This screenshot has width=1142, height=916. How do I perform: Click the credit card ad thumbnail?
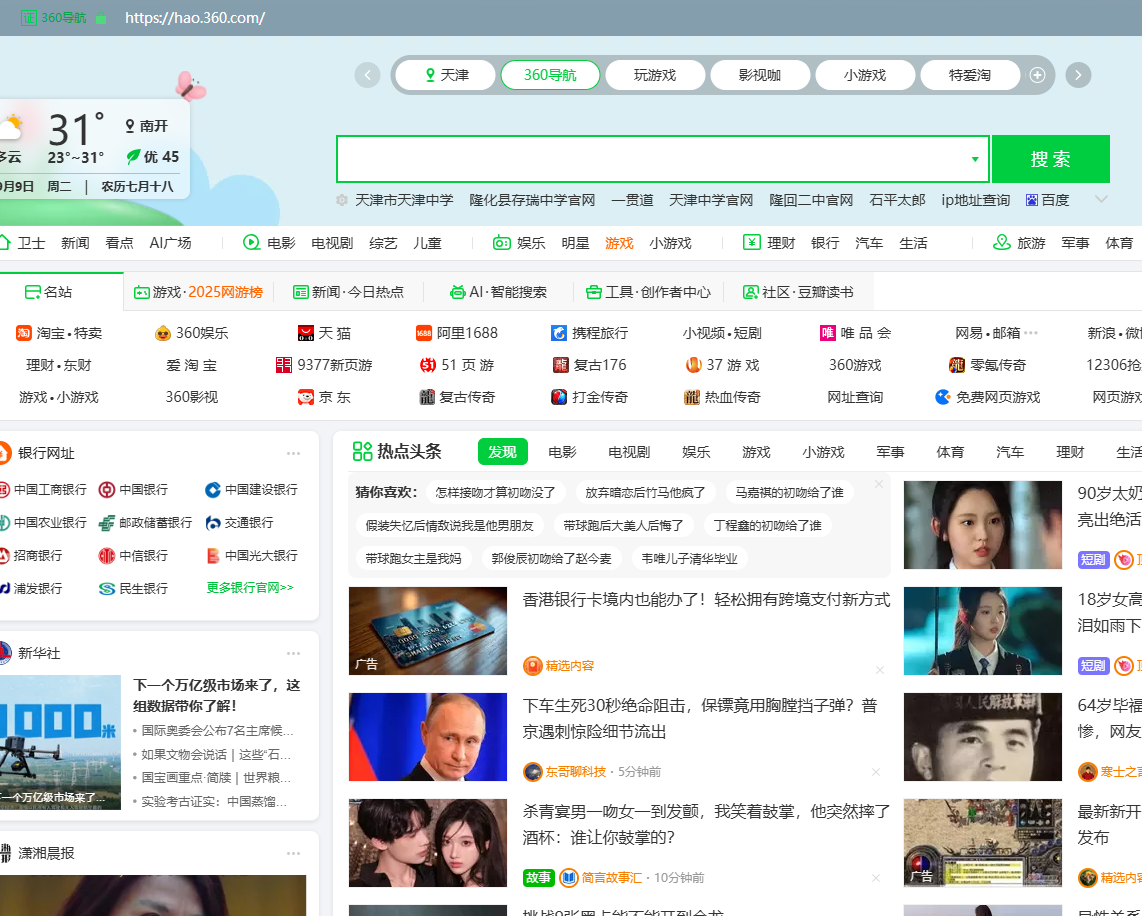pos(428,631)
